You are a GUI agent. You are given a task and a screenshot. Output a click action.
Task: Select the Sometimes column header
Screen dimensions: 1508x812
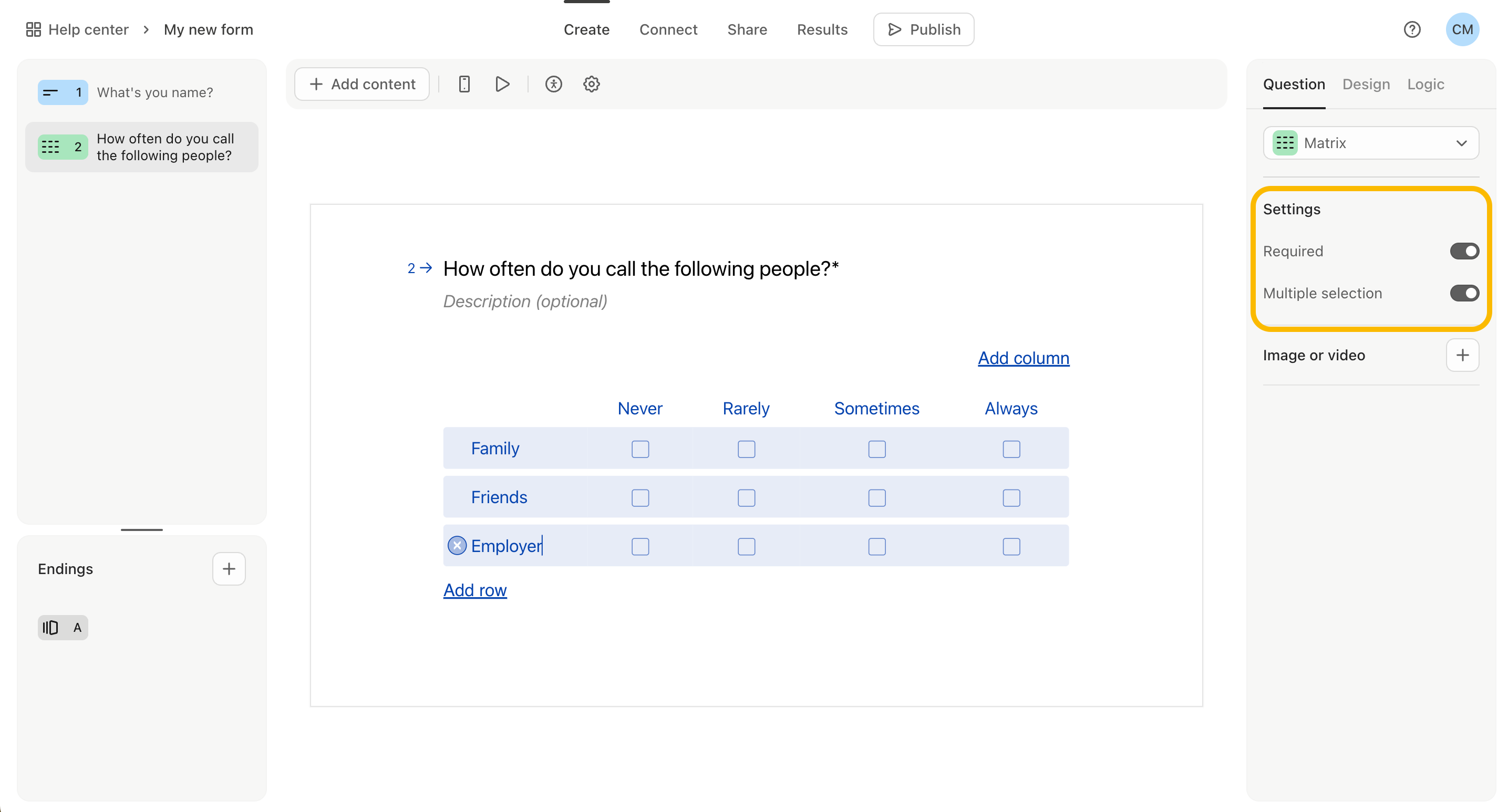tap(876, 408)
